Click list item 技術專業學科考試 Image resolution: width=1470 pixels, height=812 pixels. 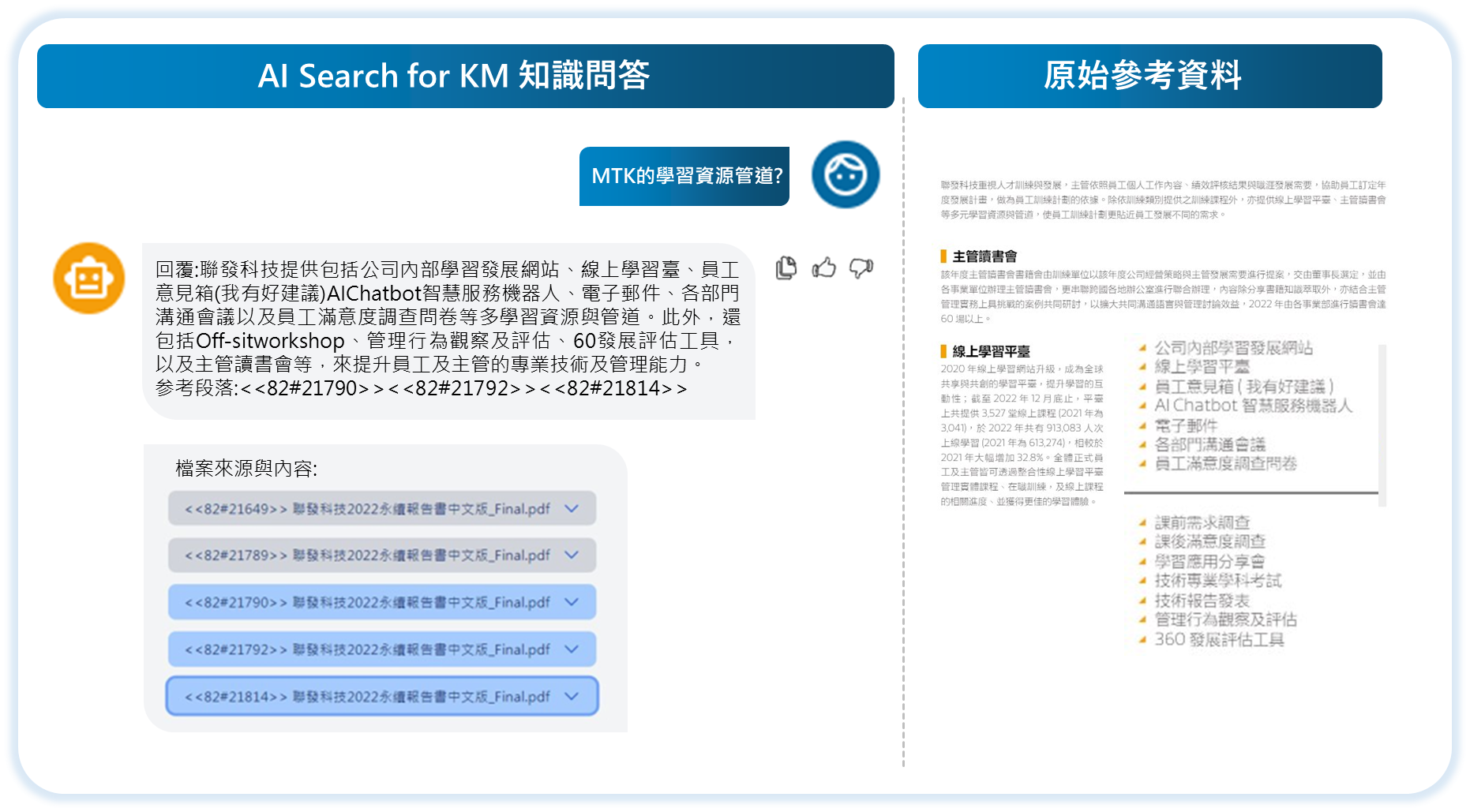1217,581
